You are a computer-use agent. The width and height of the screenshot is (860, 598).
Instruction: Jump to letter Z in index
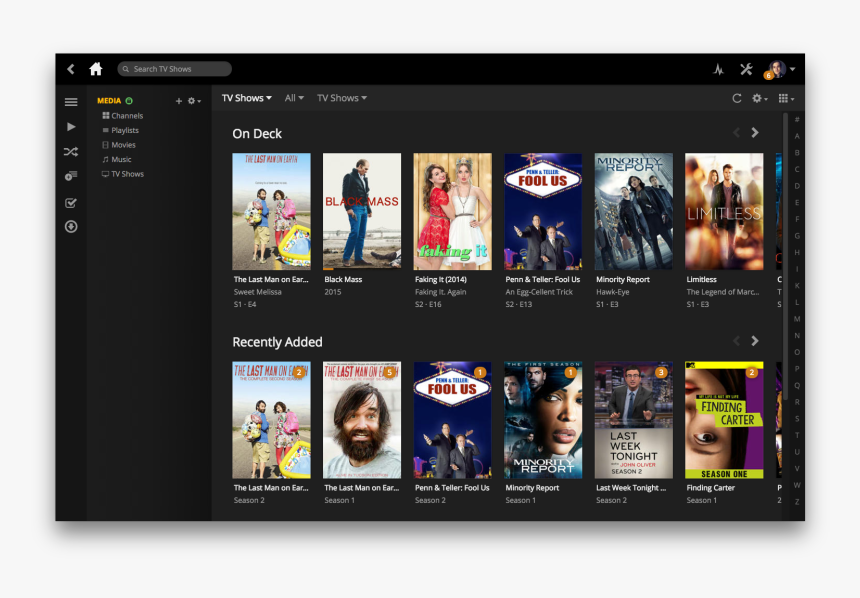pos(797,502)
